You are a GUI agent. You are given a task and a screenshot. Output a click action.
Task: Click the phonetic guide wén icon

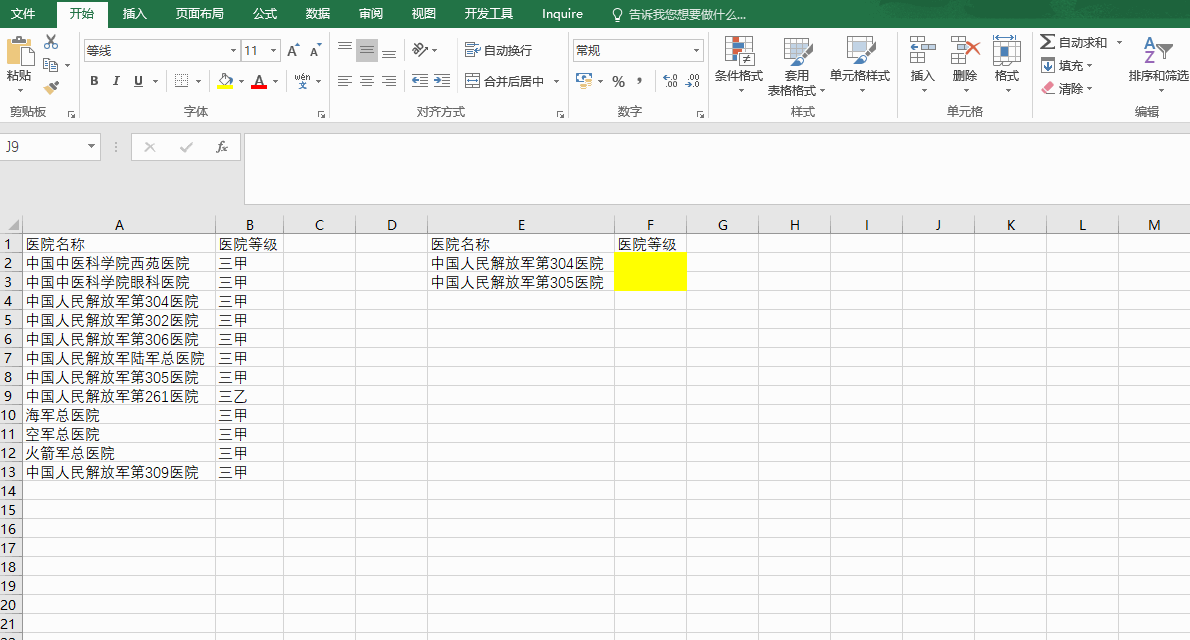pos(302,80)
